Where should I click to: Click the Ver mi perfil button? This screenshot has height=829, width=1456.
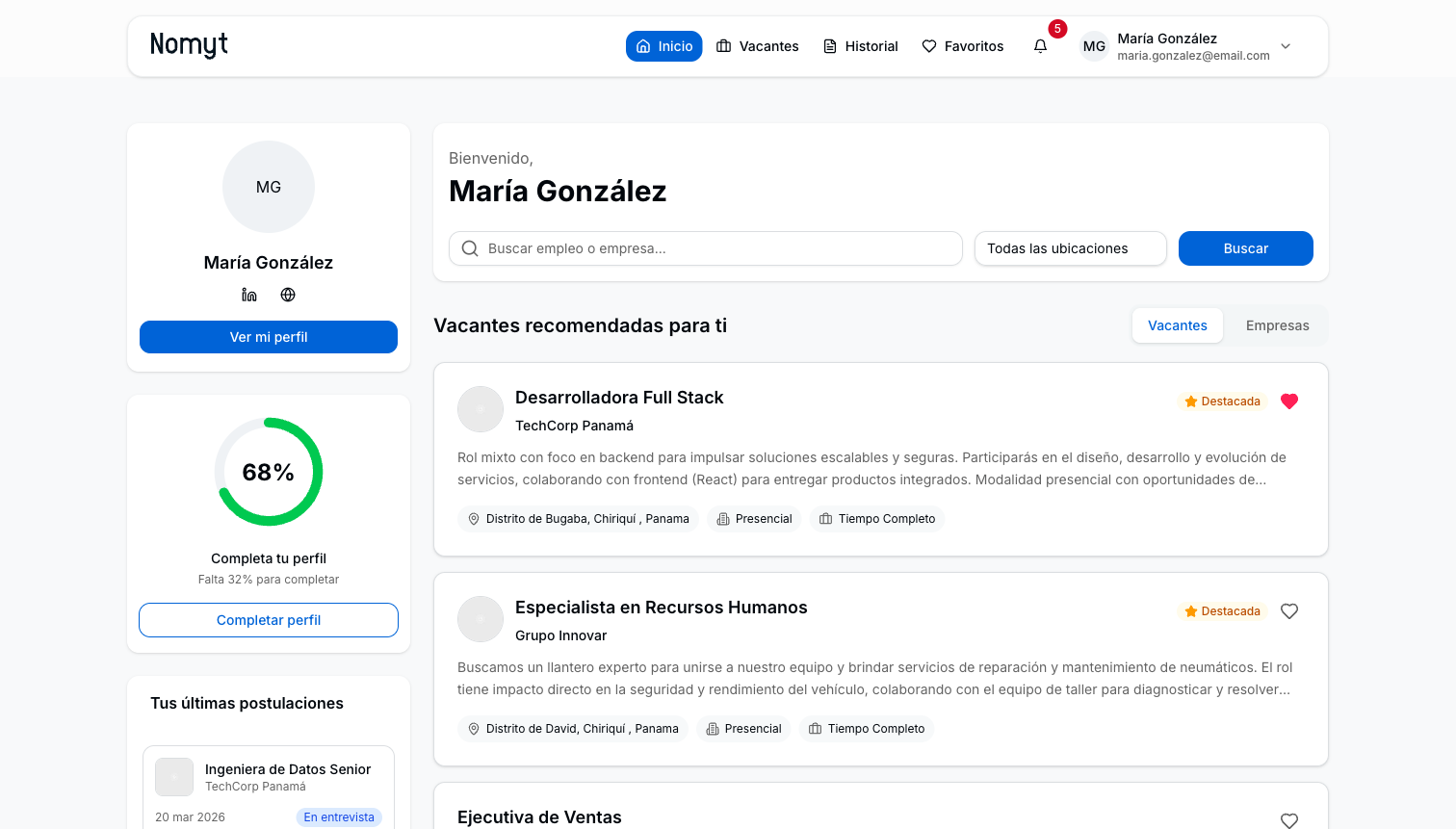(x=268, y=337)
